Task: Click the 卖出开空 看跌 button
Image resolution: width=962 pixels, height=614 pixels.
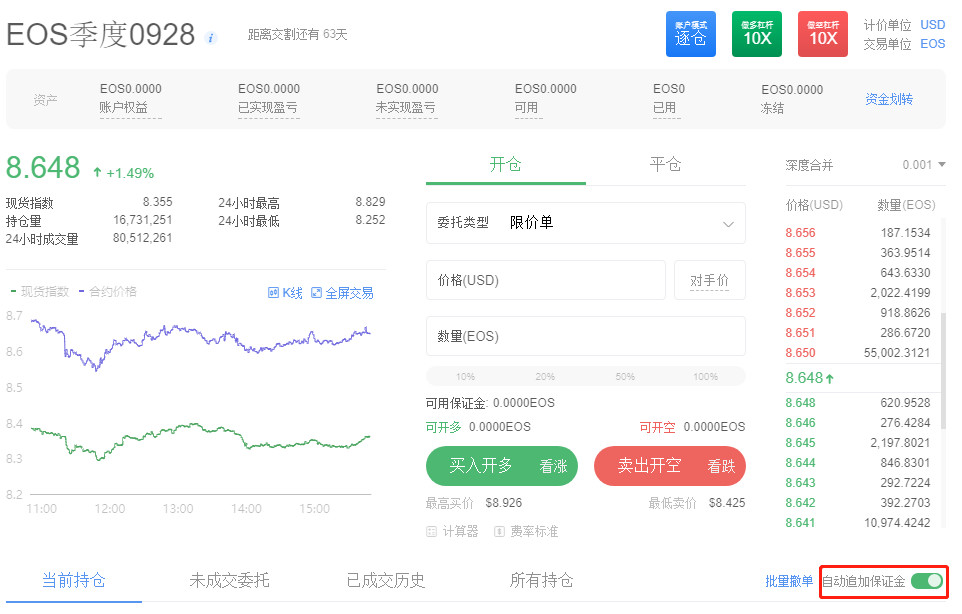Action: pos(670,466)
